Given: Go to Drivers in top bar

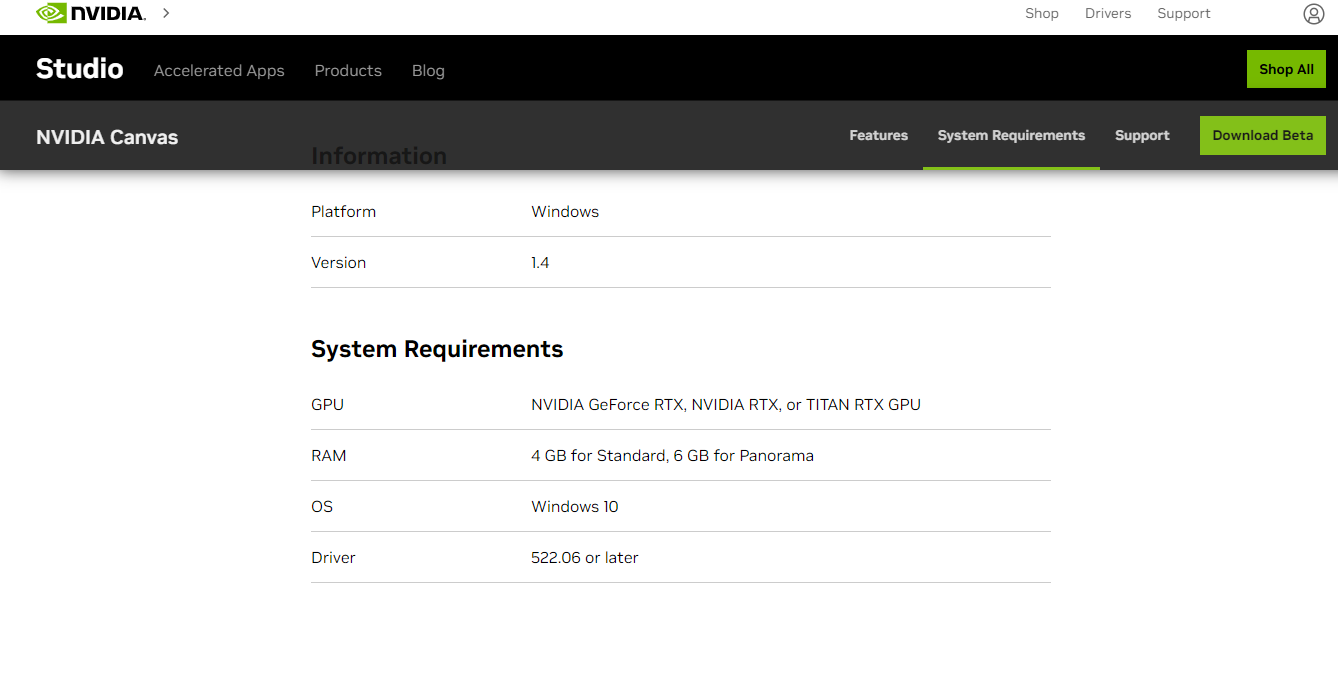Looking at the screenshot, I should (1107, 14).
